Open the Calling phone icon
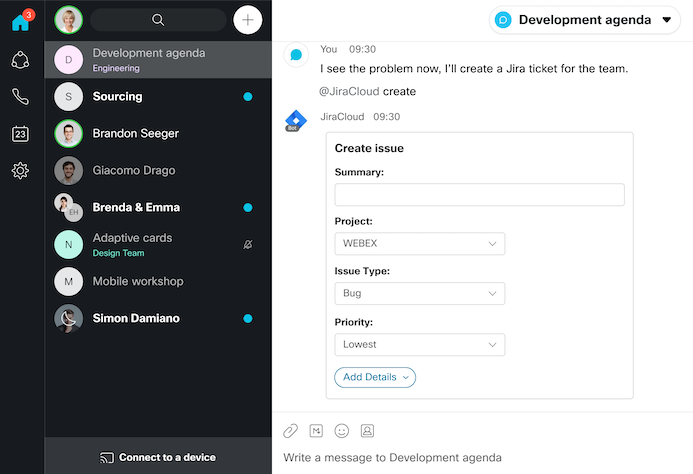Screen dimensions: 693x474 click(x=20, y=96)
